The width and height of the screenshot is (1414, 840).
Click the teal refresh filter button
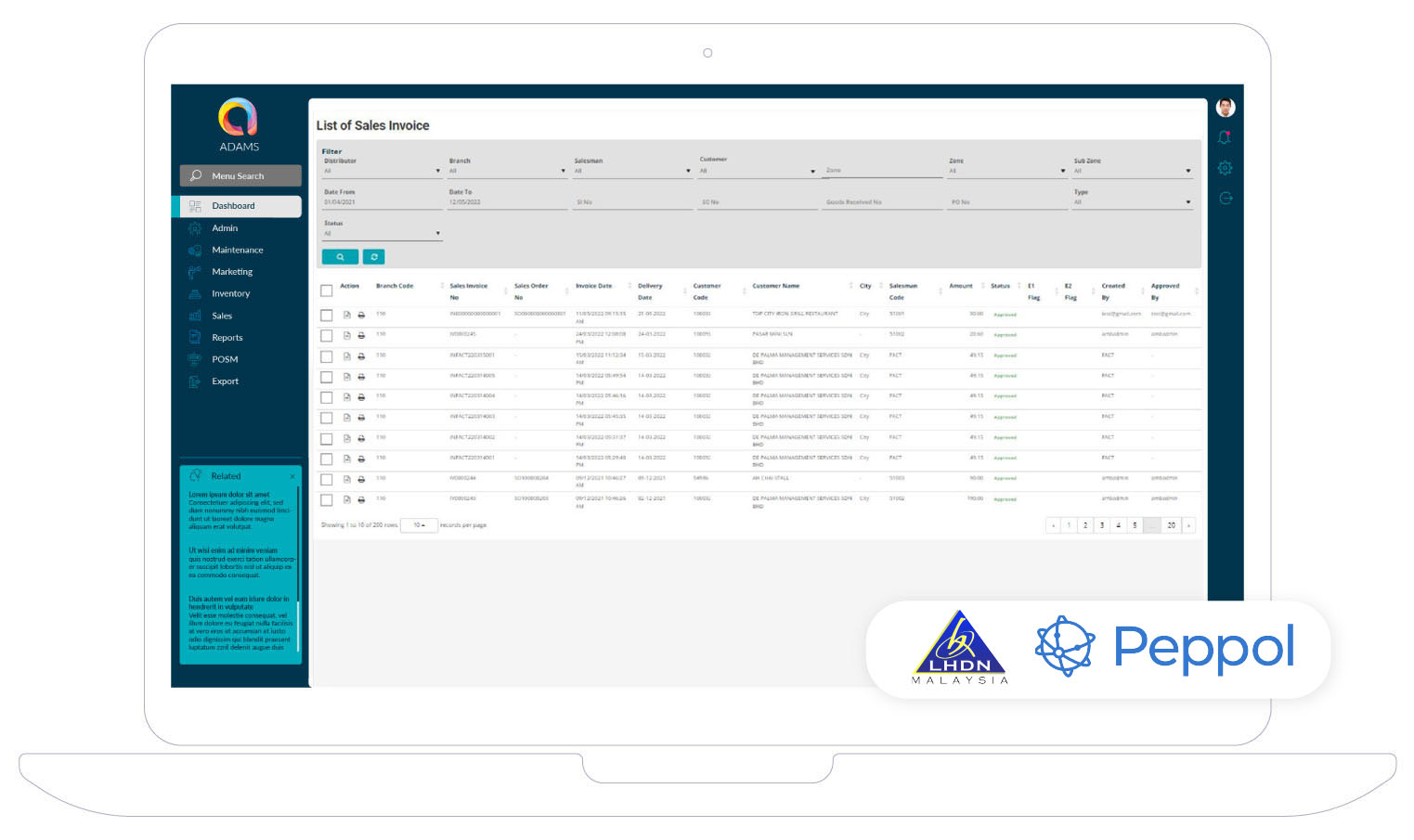click(x=373, y=257)
